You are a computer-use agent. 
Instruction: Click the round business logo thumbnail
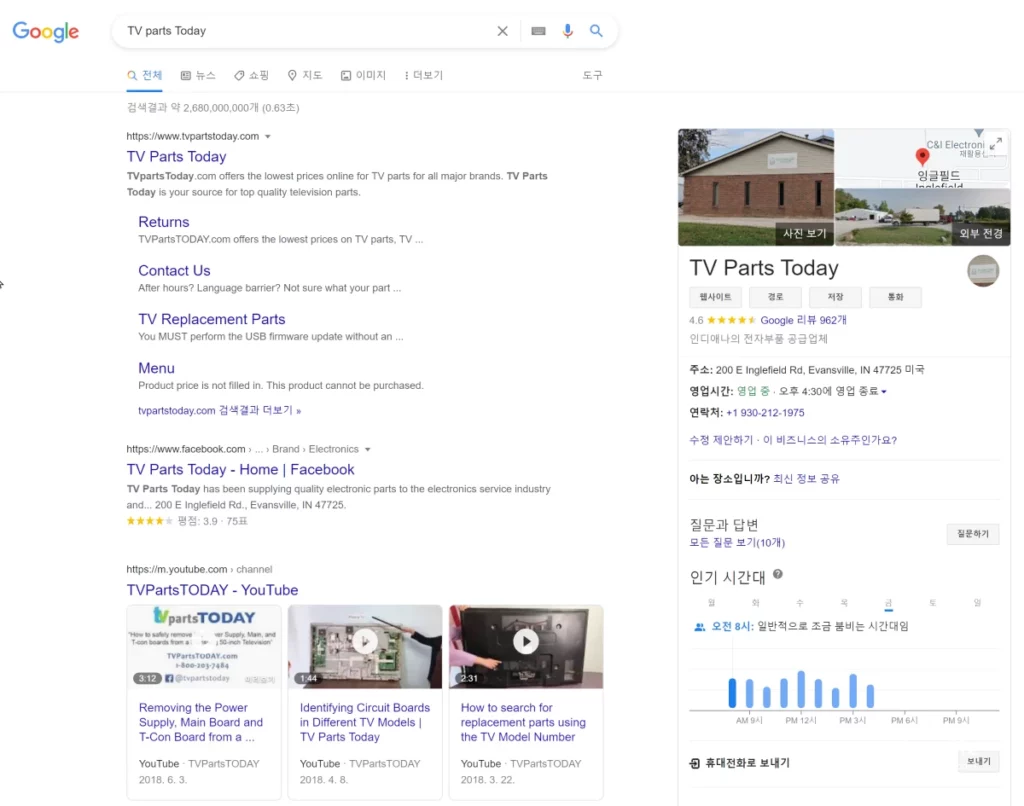pos(983,270)
